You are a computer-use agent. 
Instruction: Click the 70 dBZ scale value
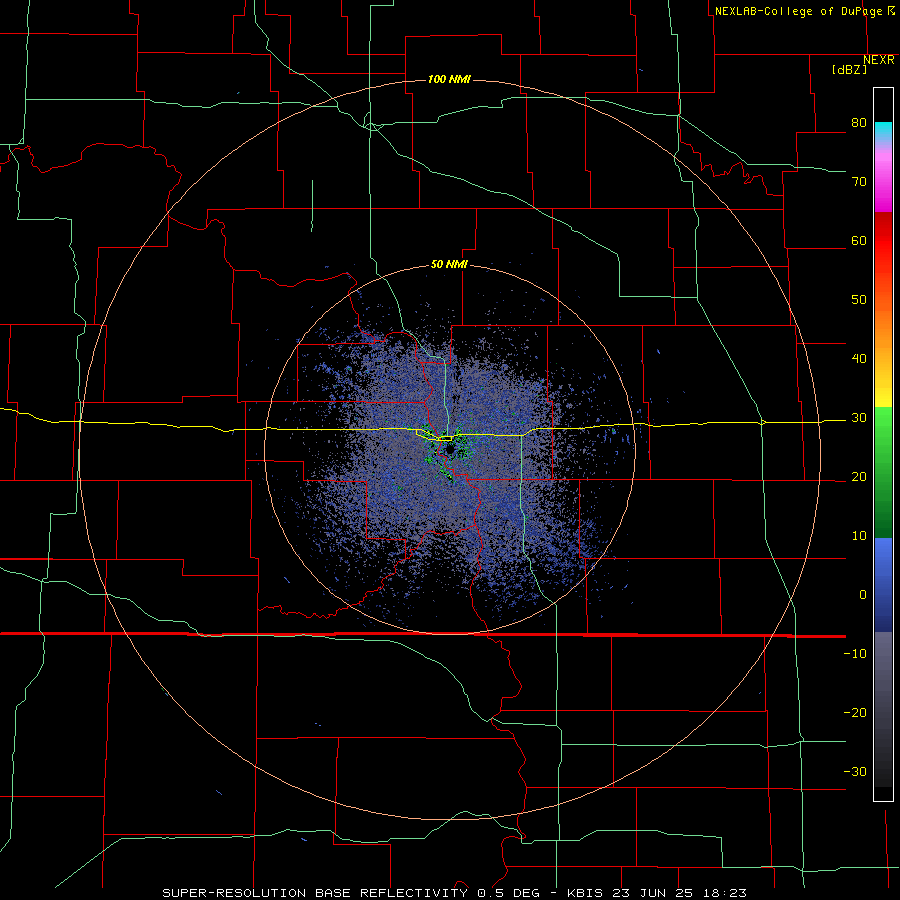pos(859,182)
